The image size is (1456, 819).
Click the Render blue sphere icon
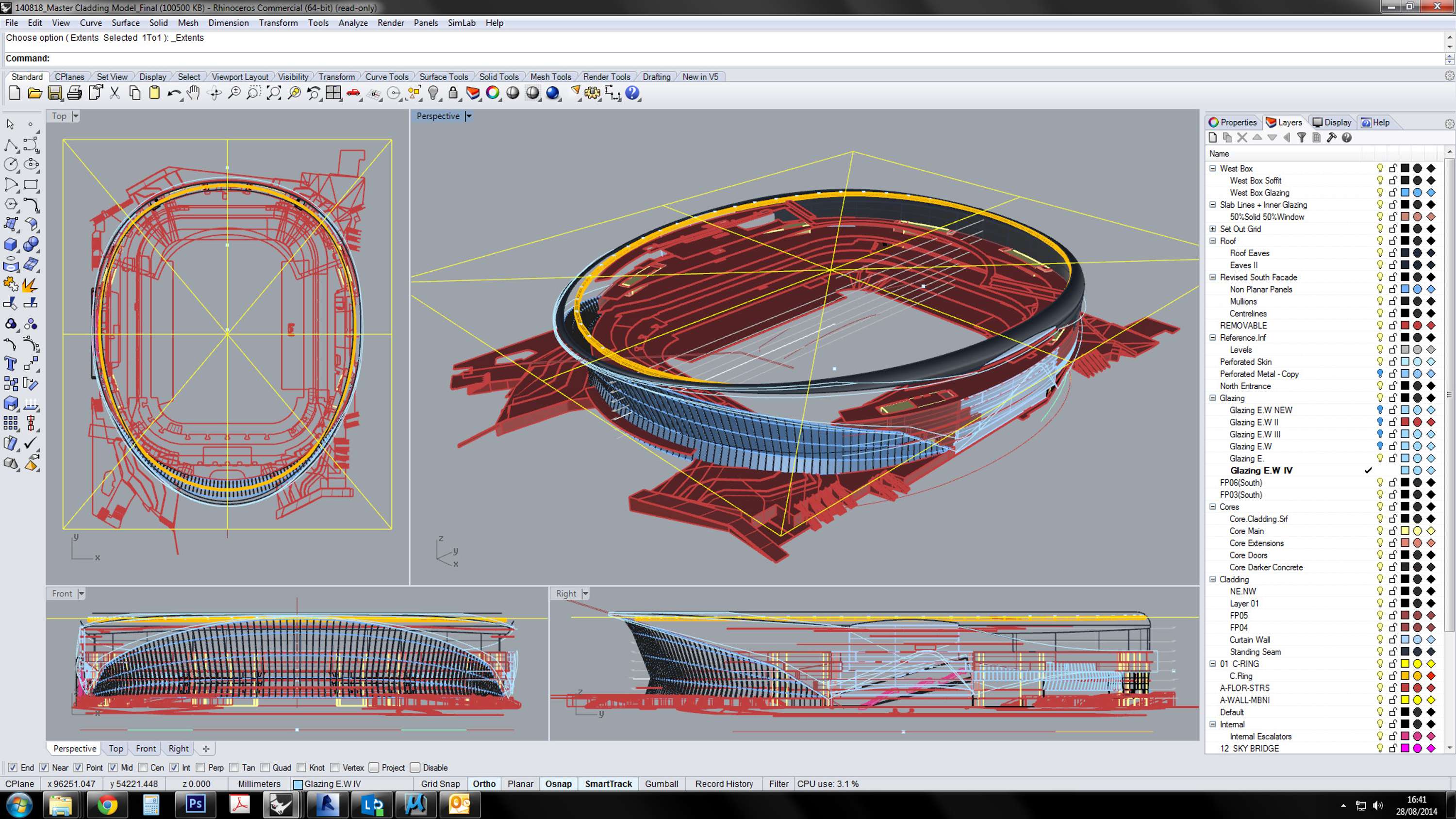click(x=553, y=93)
